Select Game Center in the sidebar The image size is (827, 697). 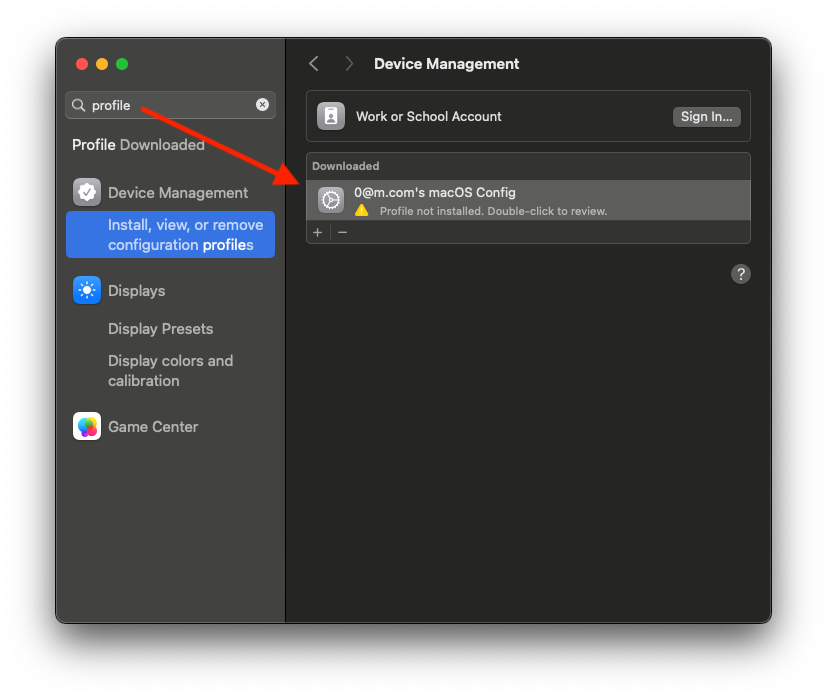(x=153, y=427)
